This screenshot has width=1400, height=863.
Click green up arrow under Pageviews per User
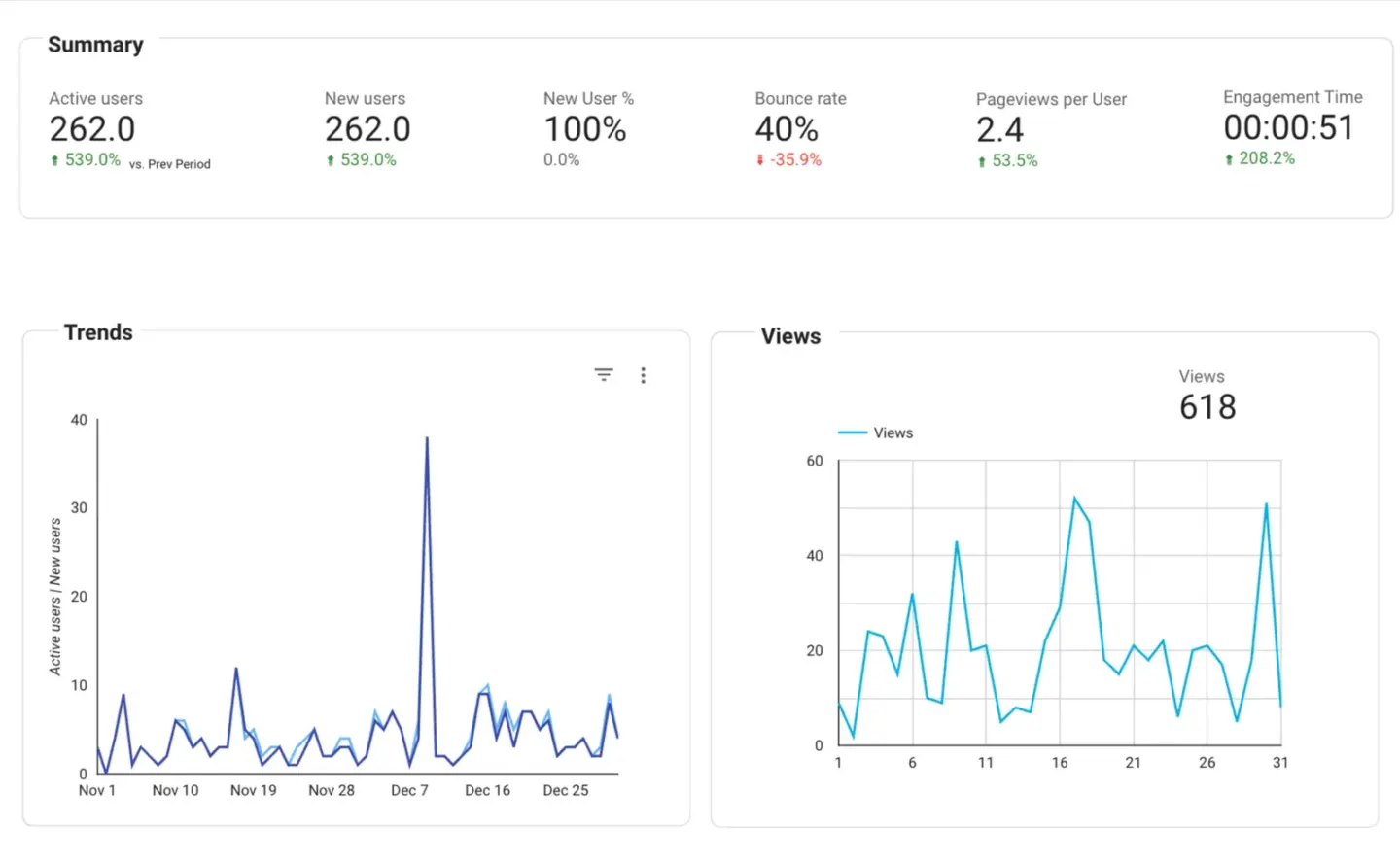(x=982, y=161)
